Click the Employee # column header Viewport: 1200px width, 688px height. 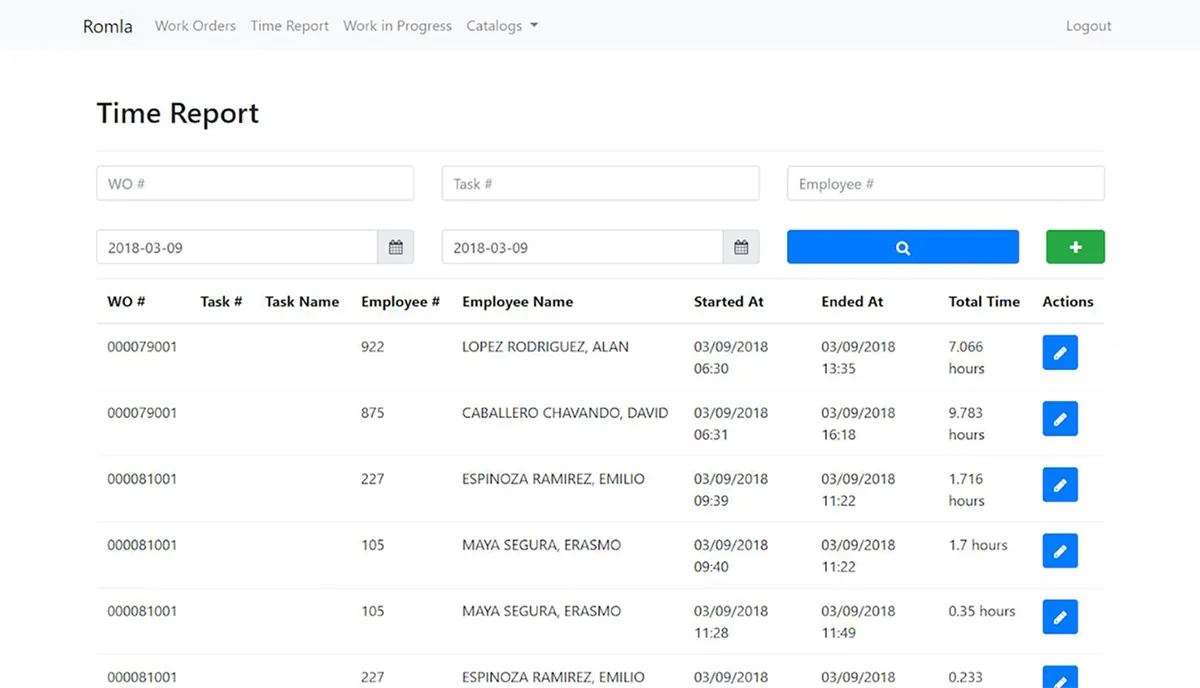tap(400, 301)
